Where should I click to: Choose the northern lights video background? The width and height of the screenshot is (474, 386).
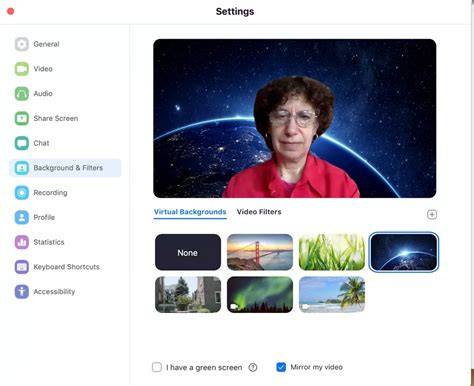260,295
